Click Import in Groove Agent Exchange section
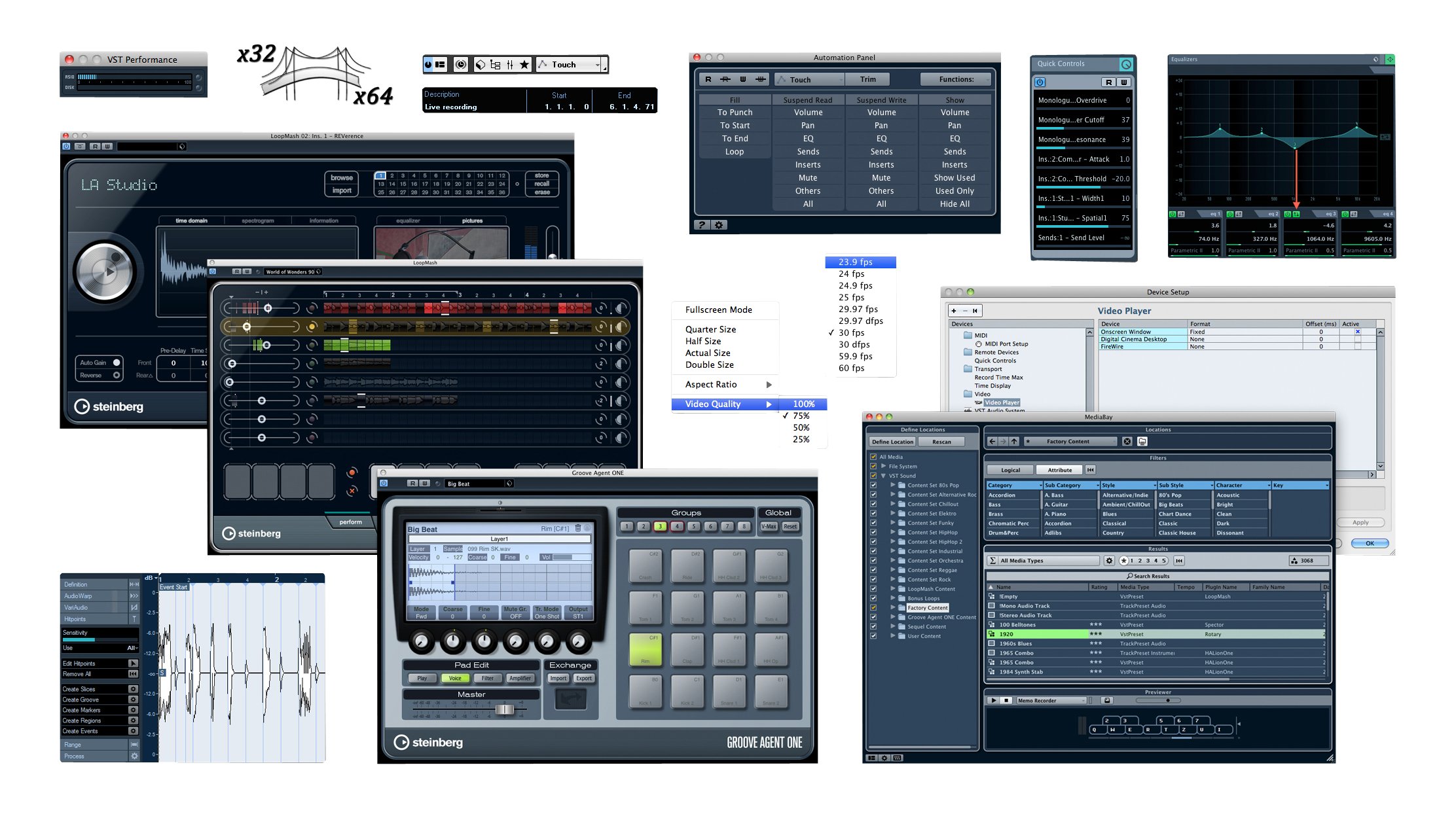The height and width of the screenshot is (818, 1456). [x=558, y=679]
